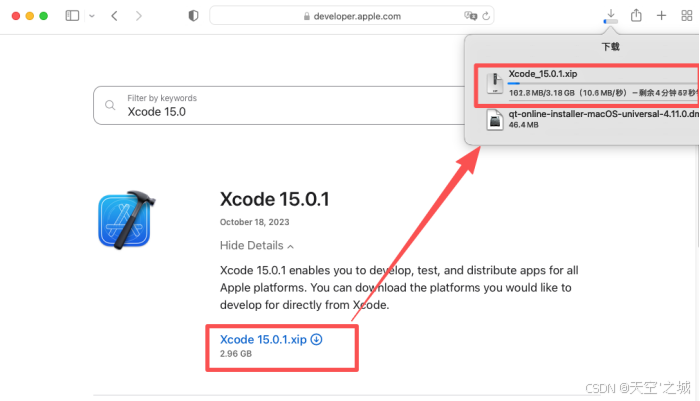
Task: Toggle the Safari sidebar button
Action: click(x=72, y=16)
